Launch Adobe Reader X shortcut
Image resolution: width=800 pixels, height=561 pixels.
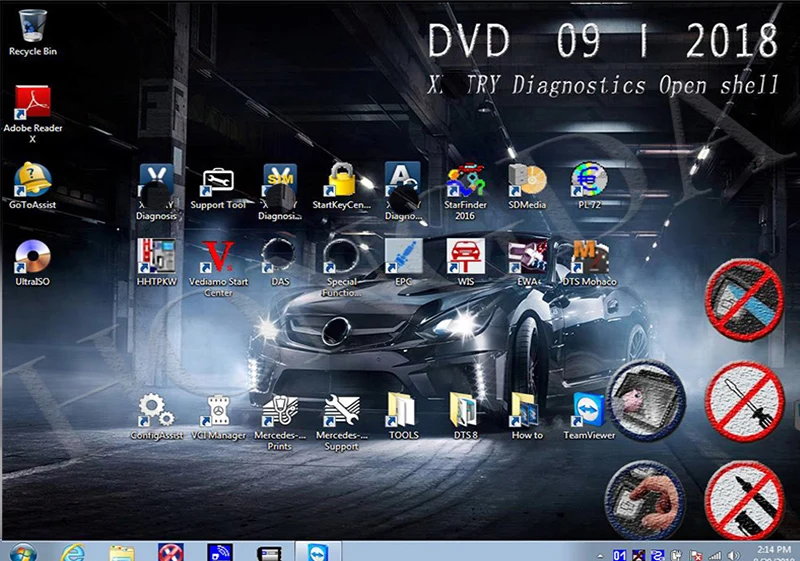pyautogui.click(x=33, y=114)
